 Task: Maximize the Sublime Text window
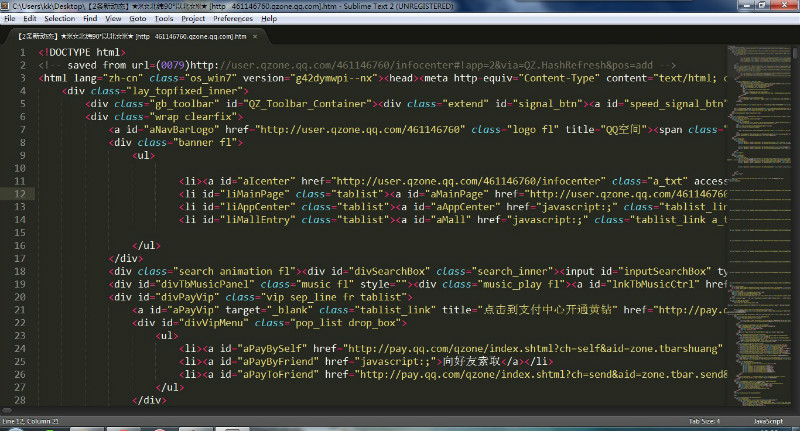(762, 5)
